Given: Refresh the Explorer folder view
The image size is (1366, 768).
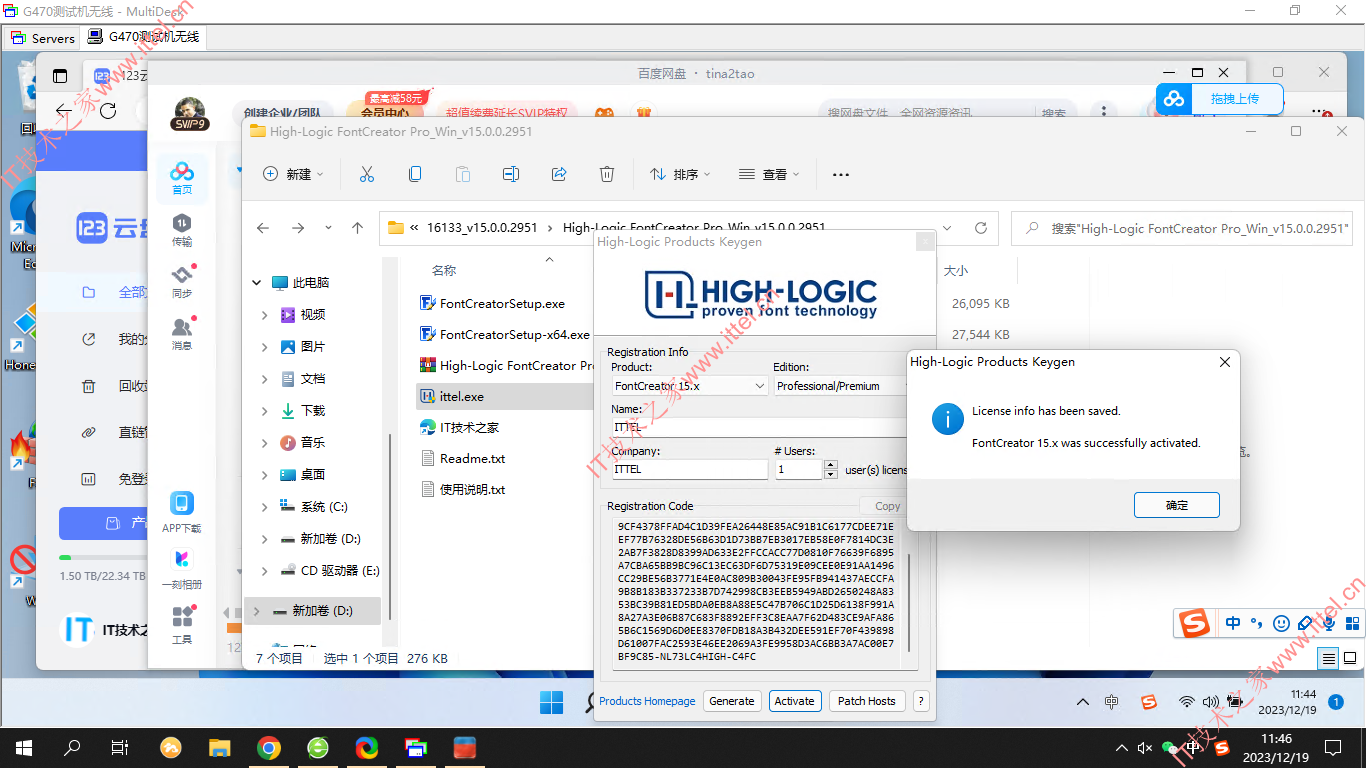Looking at the screenshot, I should [x=981, y=228].
